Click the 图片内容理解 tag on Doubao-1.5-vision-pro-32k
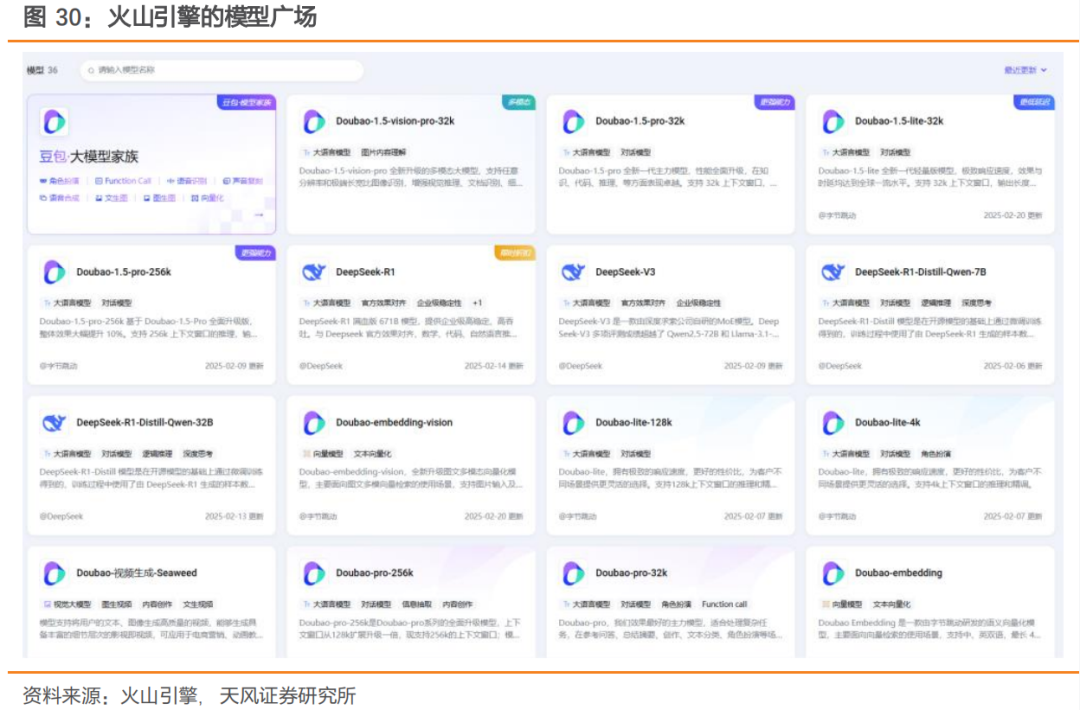 pos(384,152)
